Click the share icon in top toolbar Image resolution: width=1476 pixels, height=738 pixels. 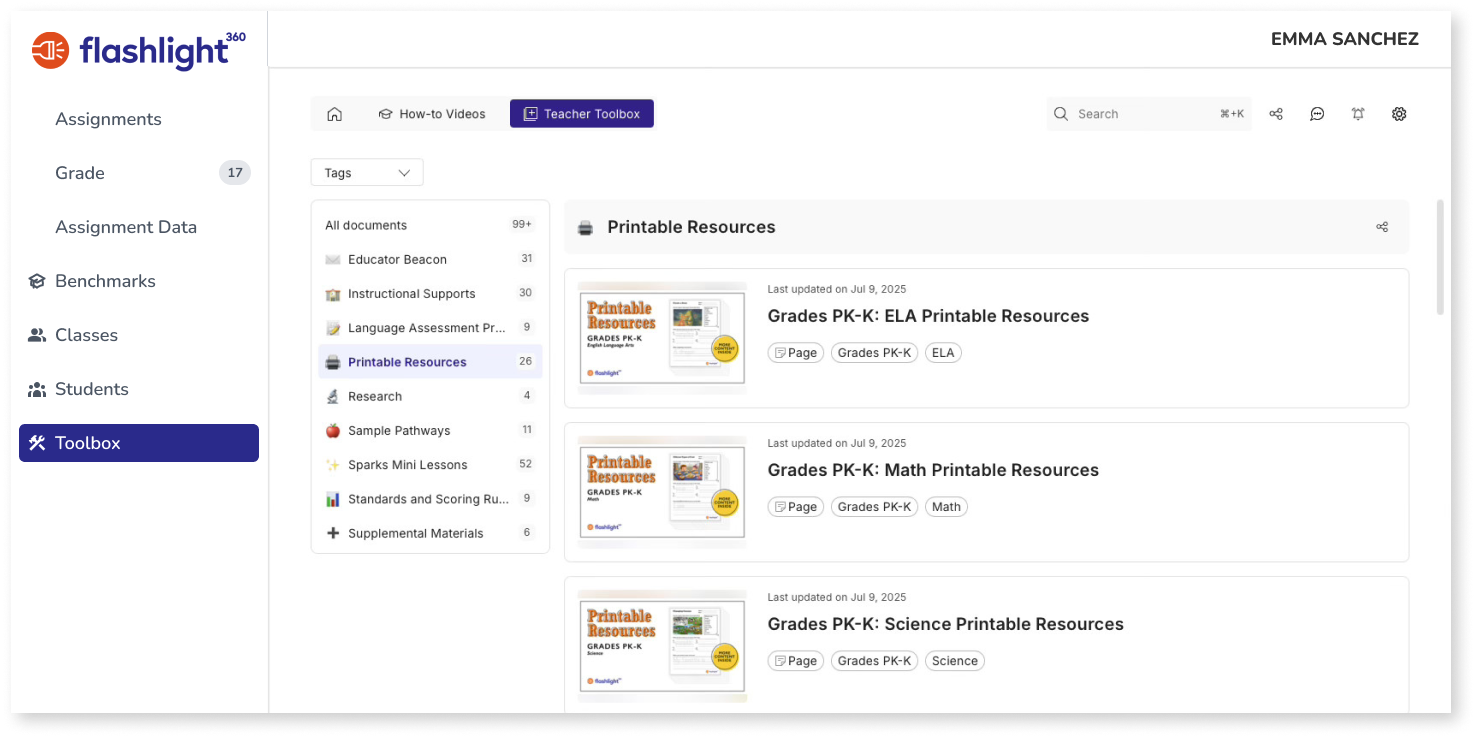(1276, 114)
